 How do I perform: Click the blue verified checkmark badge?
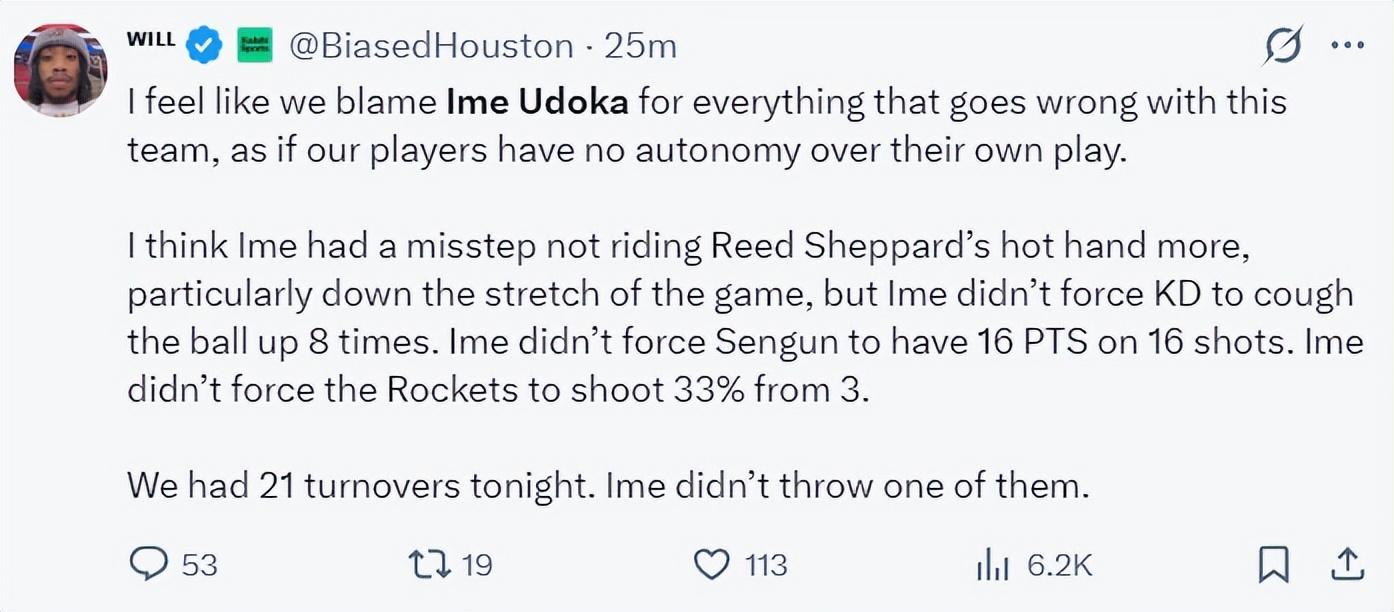tap(206, 45)
